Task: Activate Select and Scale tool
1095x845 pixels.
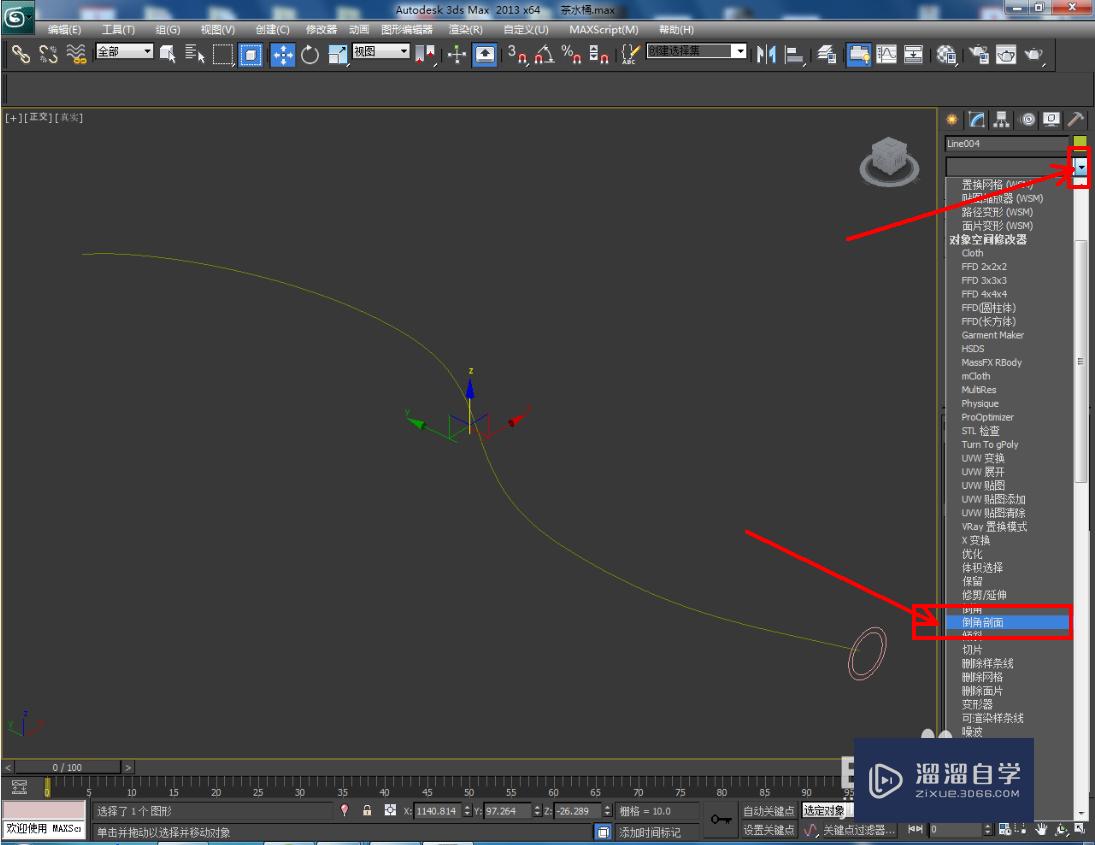Action: [x=337, y=54]
